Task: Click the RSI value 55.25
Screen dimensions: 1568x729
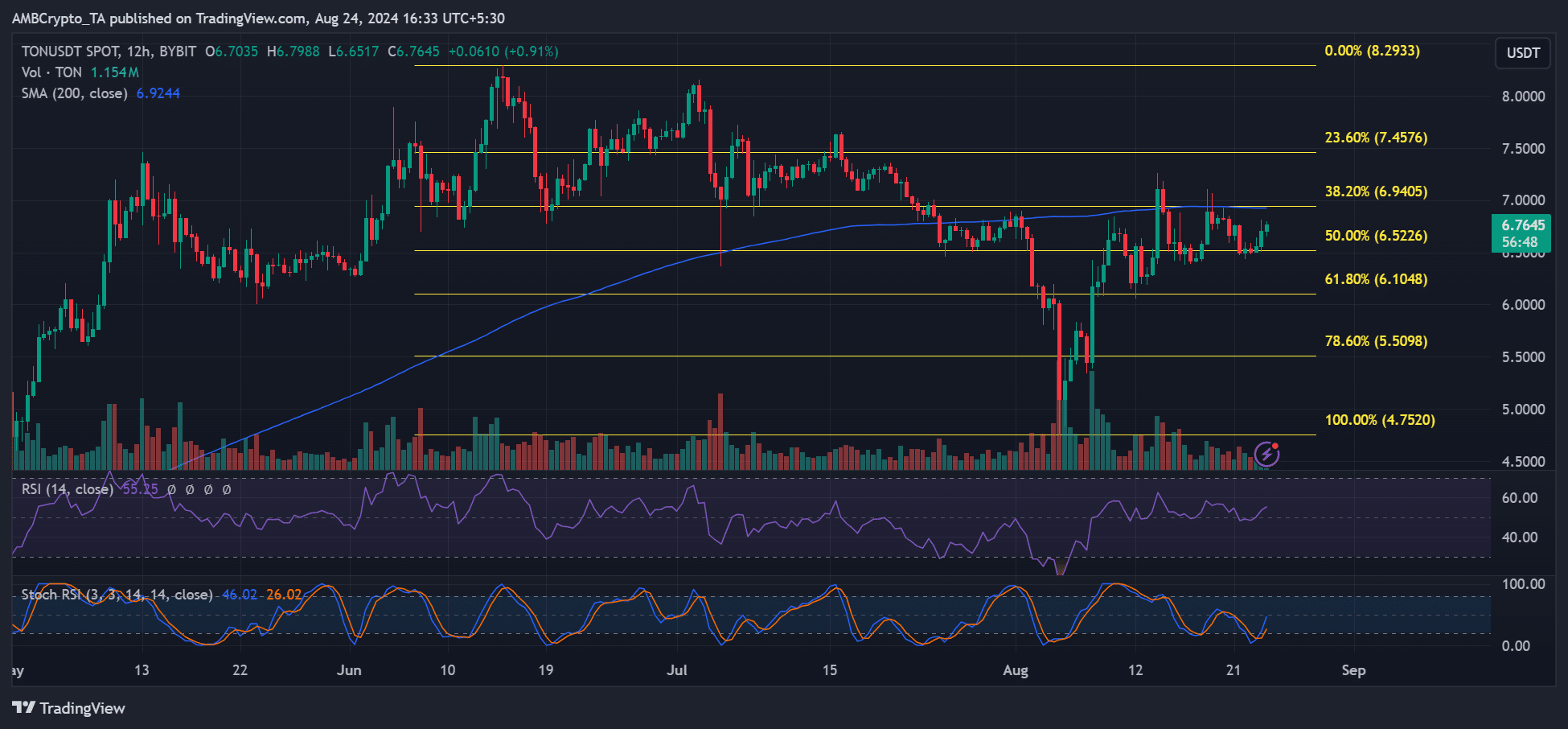Action: [x=140, y=489]
